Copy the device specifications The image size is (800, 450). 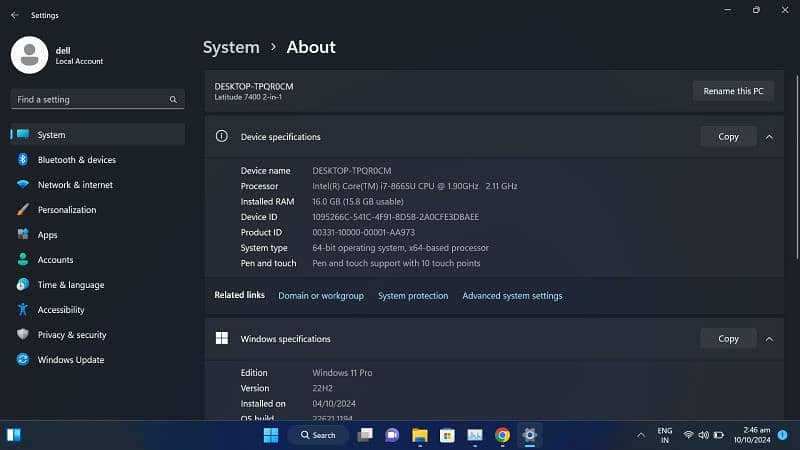point(728,137)
